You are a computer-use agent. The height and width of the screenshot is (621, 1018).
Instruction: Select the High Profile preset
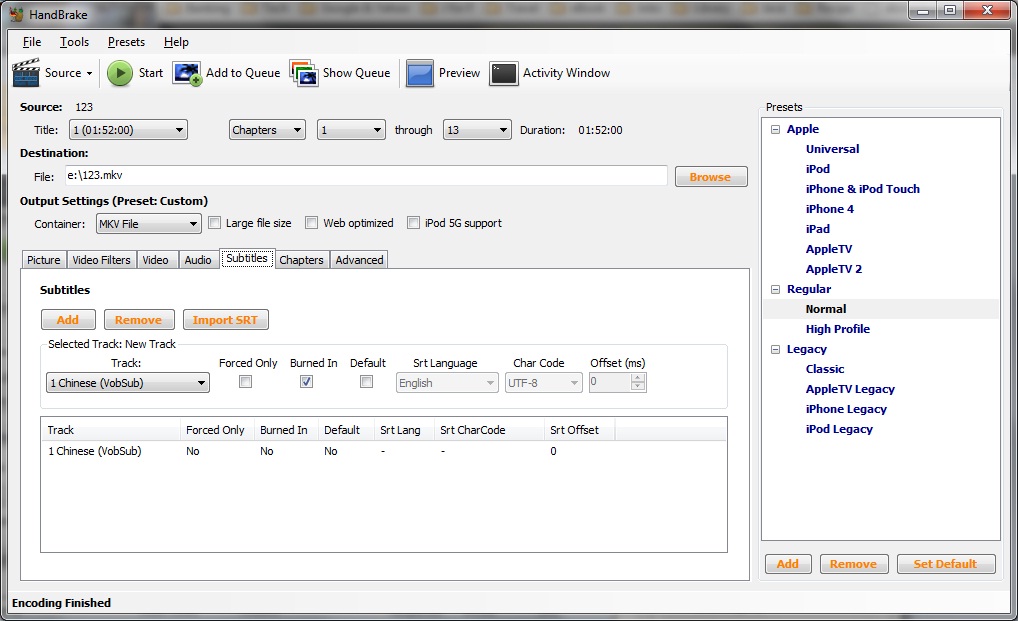point(837,329)
